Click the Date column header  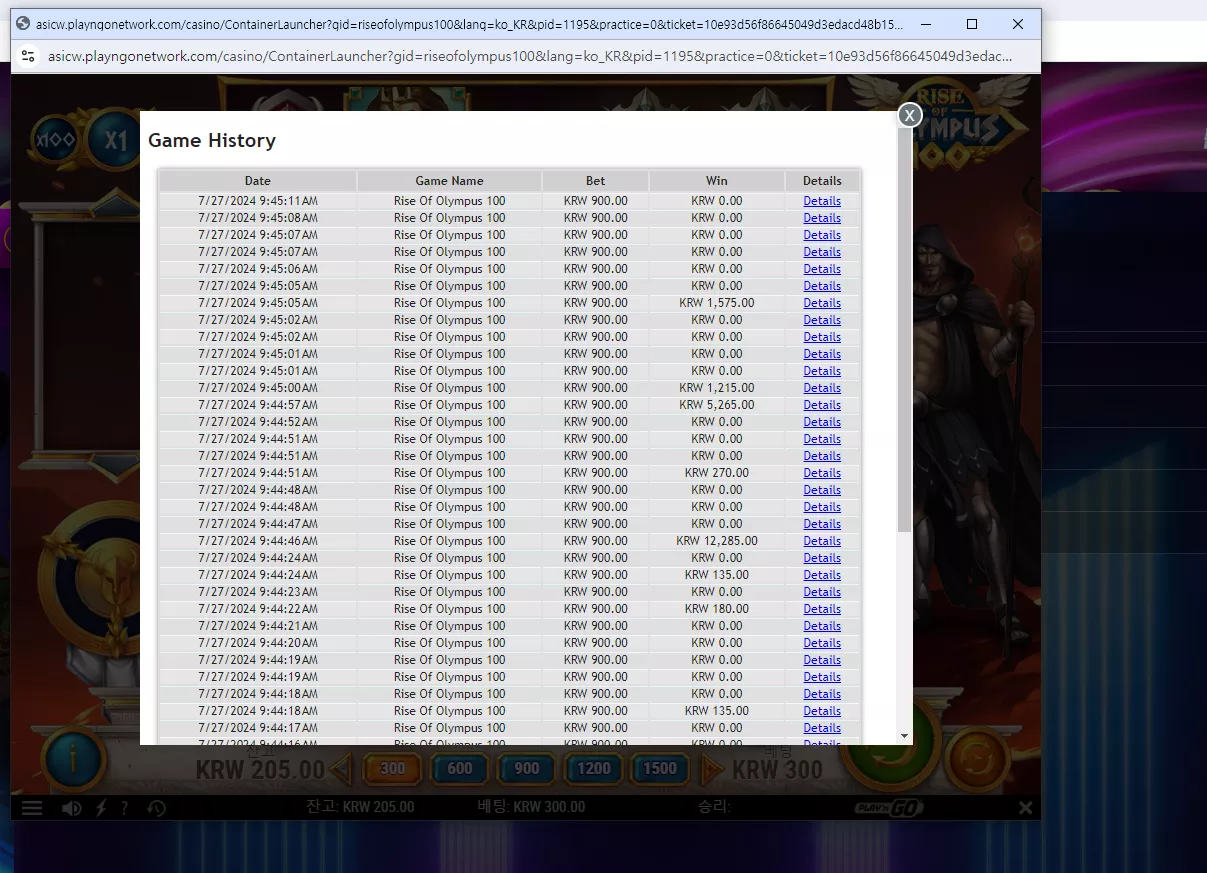pos(258,181)
